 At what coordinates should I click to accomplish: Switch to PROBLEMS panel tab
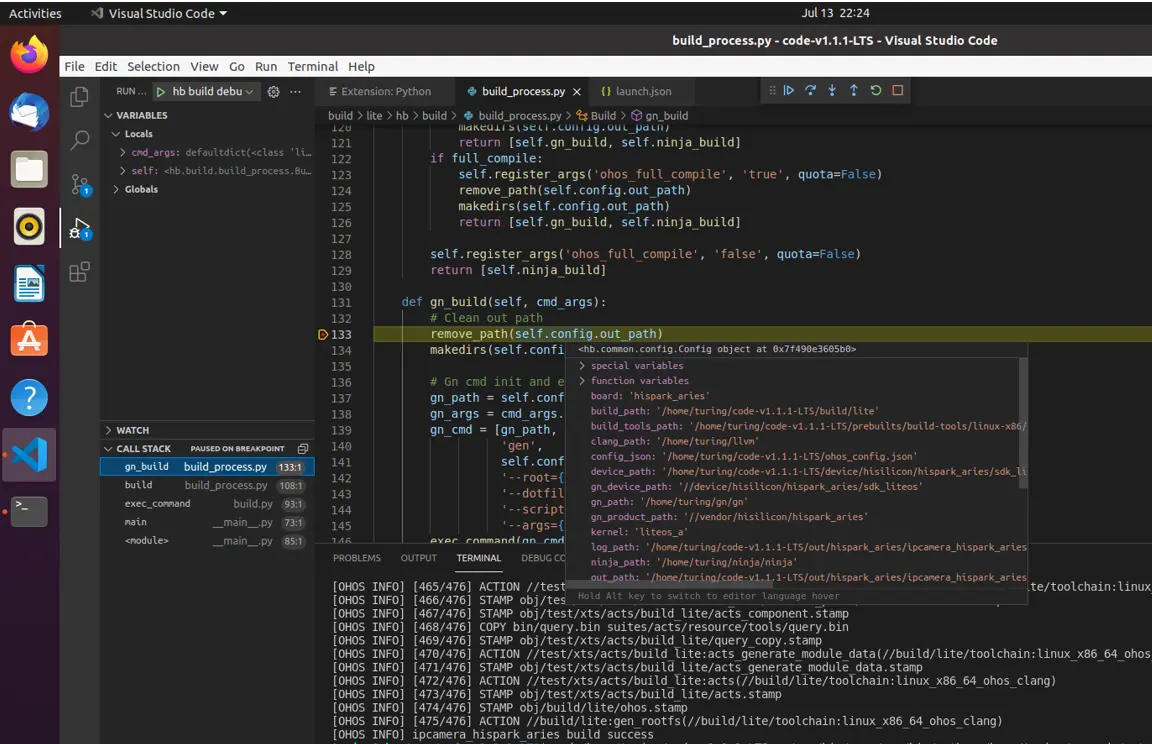(x=357, y=558)
